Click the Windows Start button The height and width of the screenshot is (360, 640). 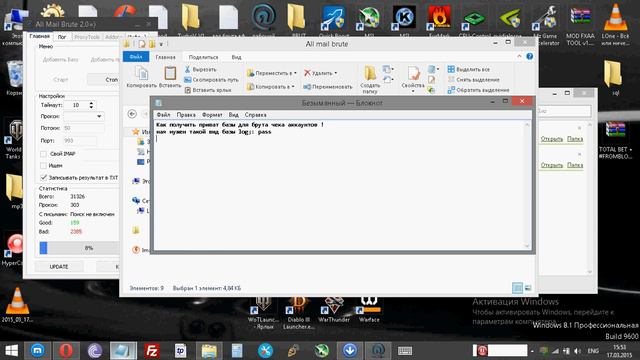12,350
